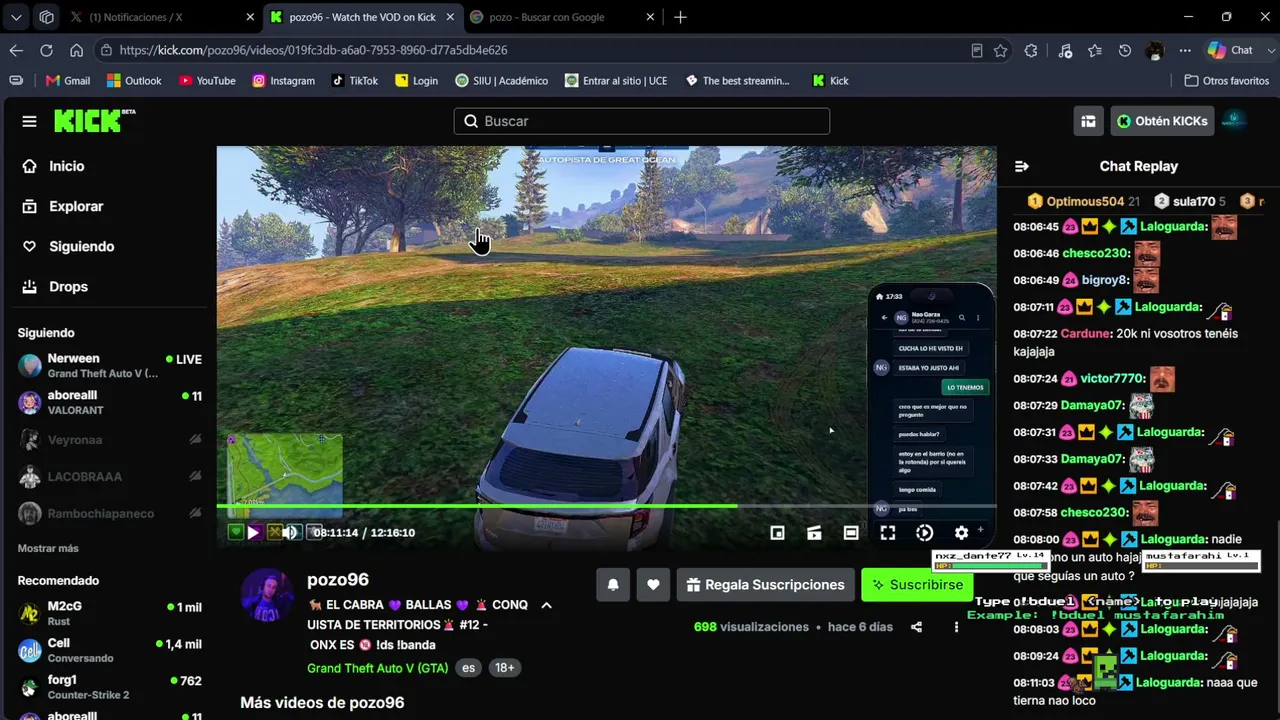
Task: Expand the followed list with Mostrar más
Action: (x=48, y=548)
